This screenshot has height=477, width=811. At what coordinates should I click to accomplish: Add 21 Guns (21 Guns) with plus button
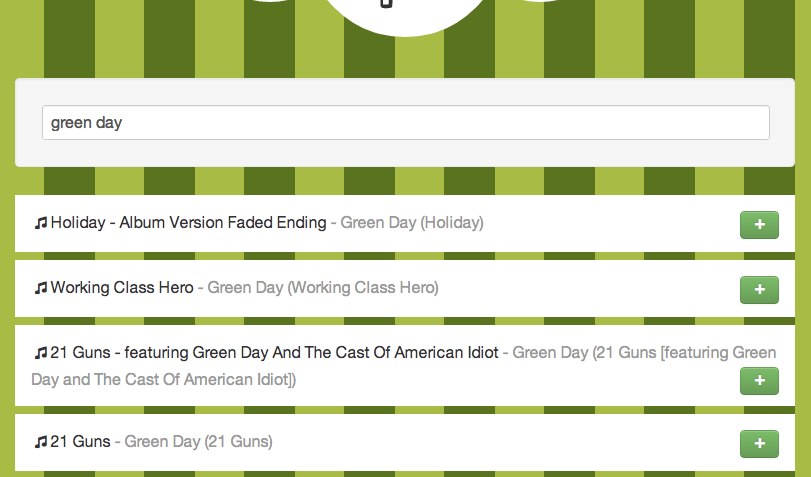759,443
